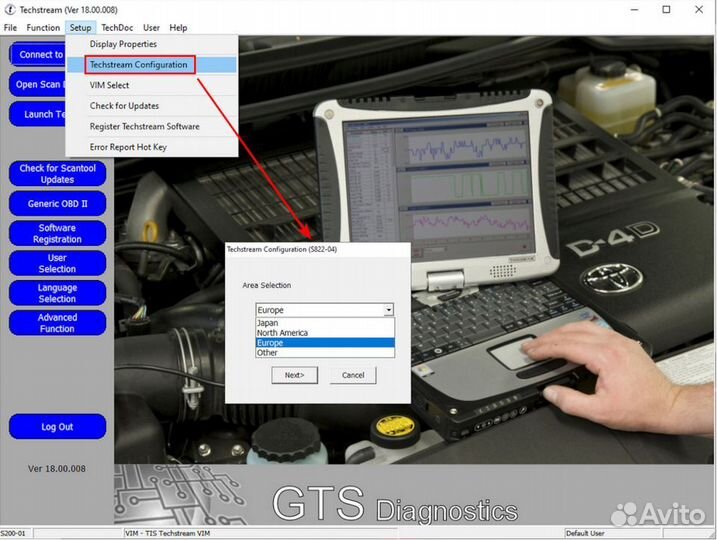Screen dimensions: 717x540
Task: Cancel the Techstream Configuration dialog
Action: [x=353, y=375]
